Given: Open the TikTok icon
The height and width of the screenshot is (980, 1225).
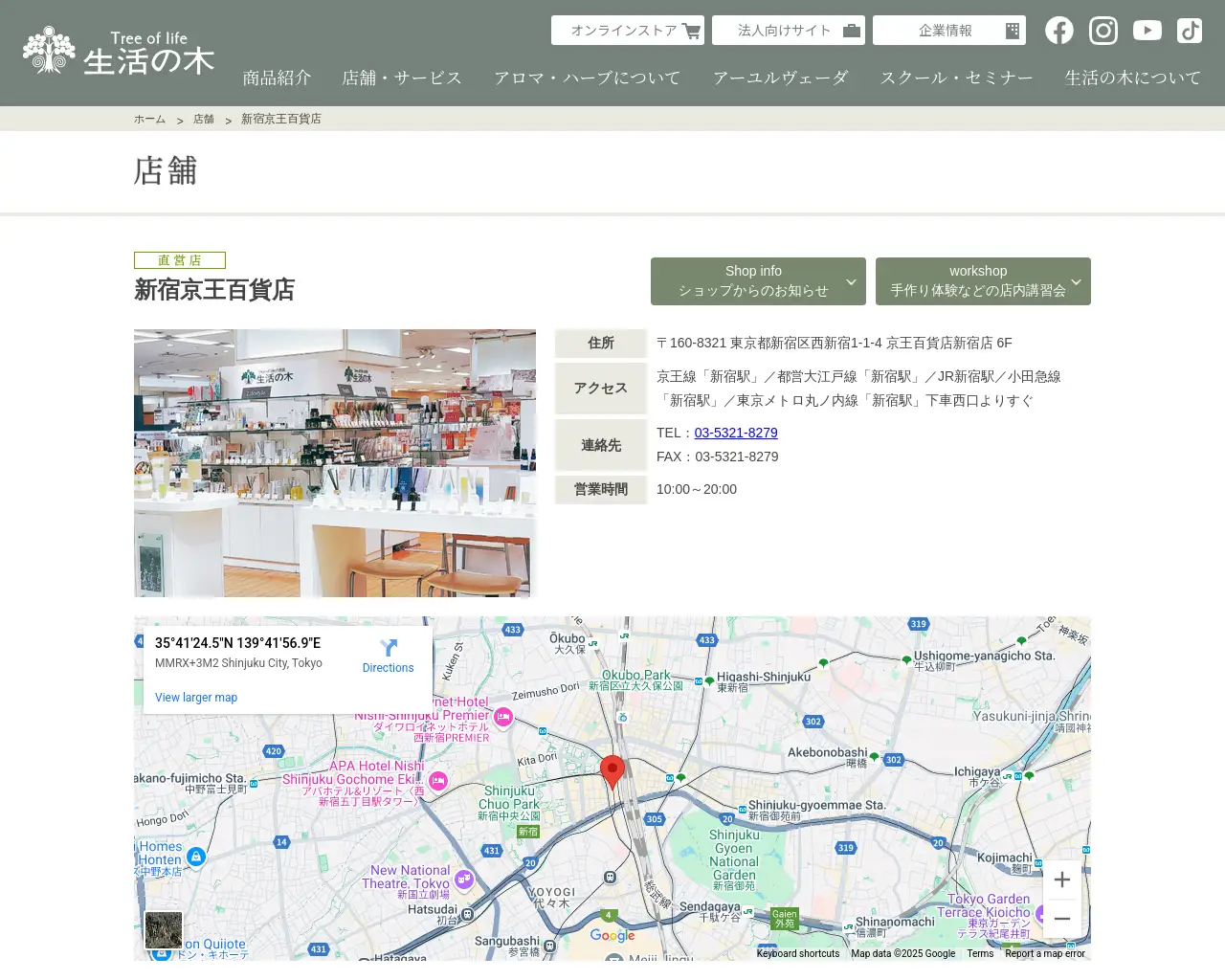Looking at the screenshot, I should [1189, 30].
